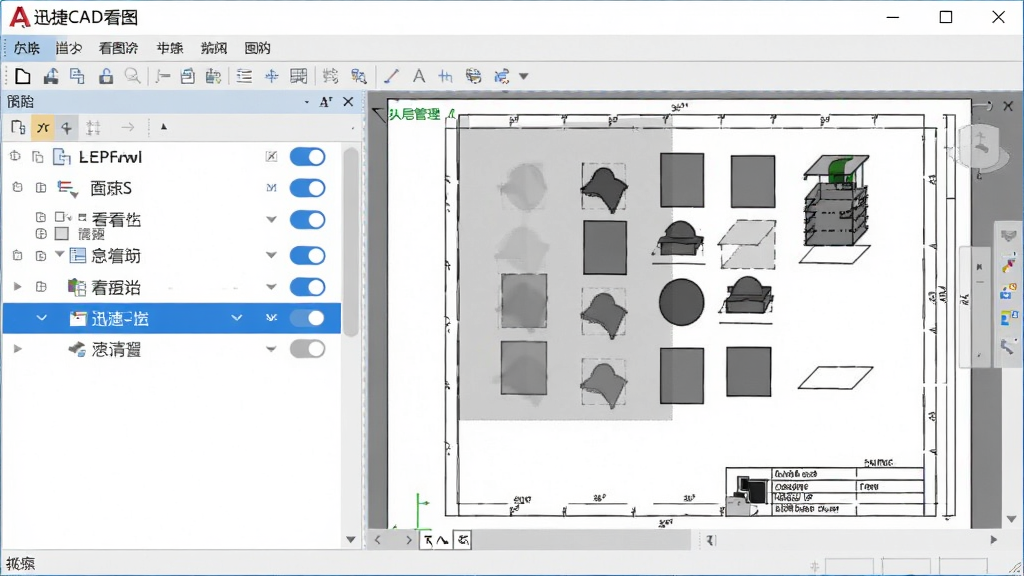Viewport: 1024px width, 576px height.
Task: Open the highlighted first menu bar item
Action: (x=27, y=48)
